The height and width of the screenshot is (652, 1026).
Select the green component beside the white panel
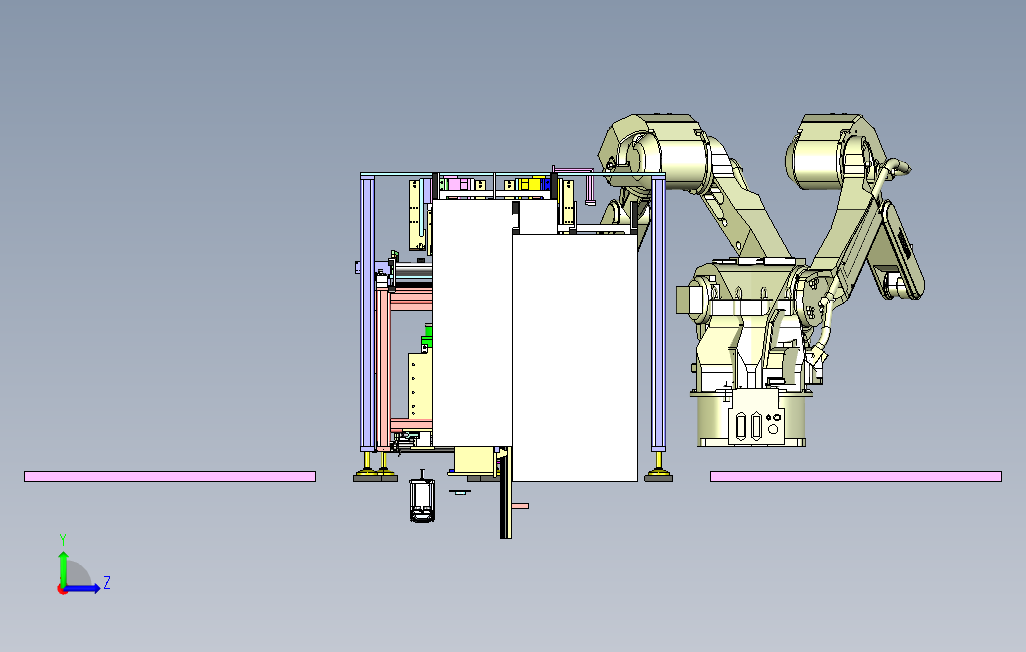427,336
